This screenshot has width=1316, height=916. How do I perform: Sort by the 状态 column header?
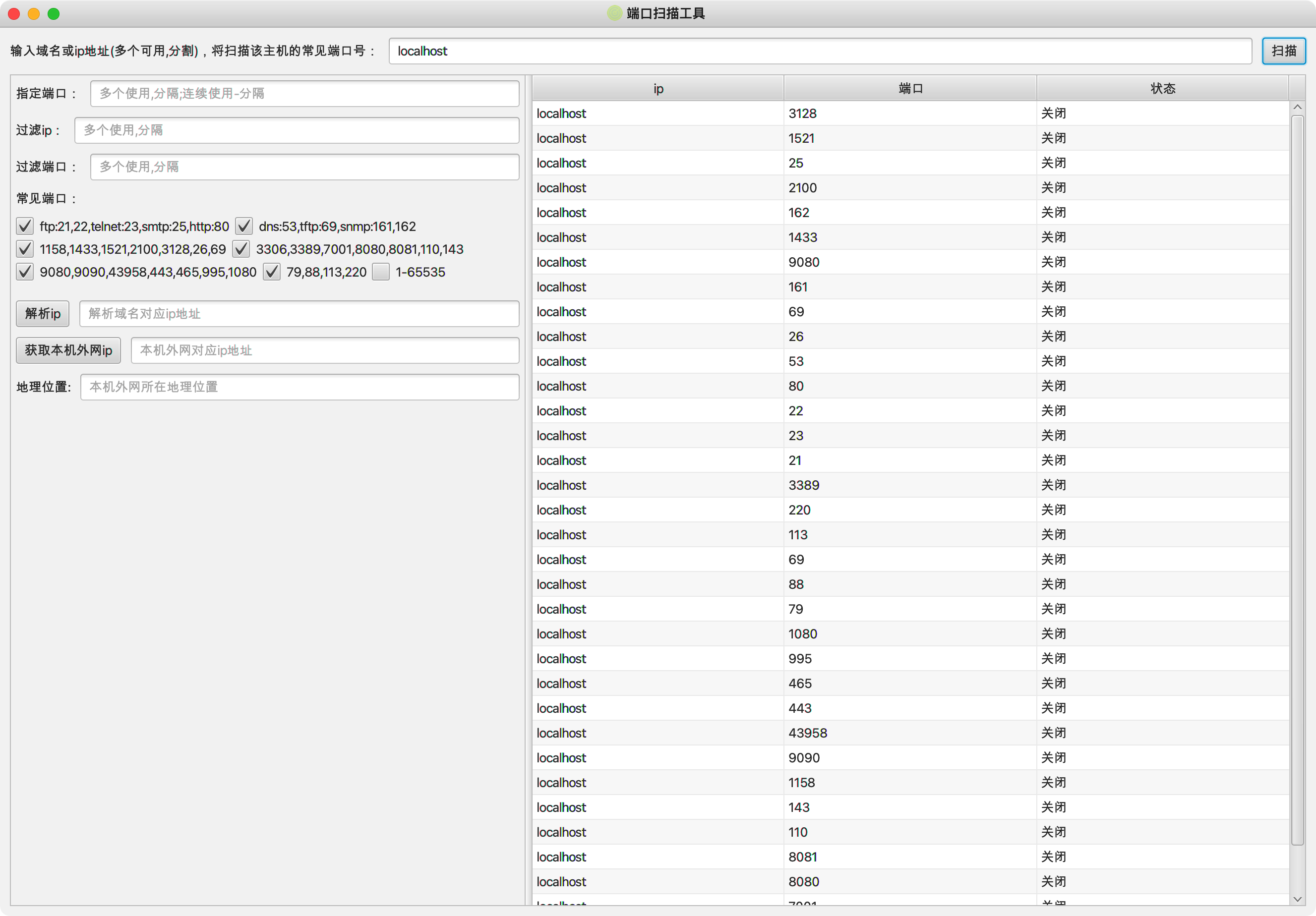click(x=1162, y=88)
